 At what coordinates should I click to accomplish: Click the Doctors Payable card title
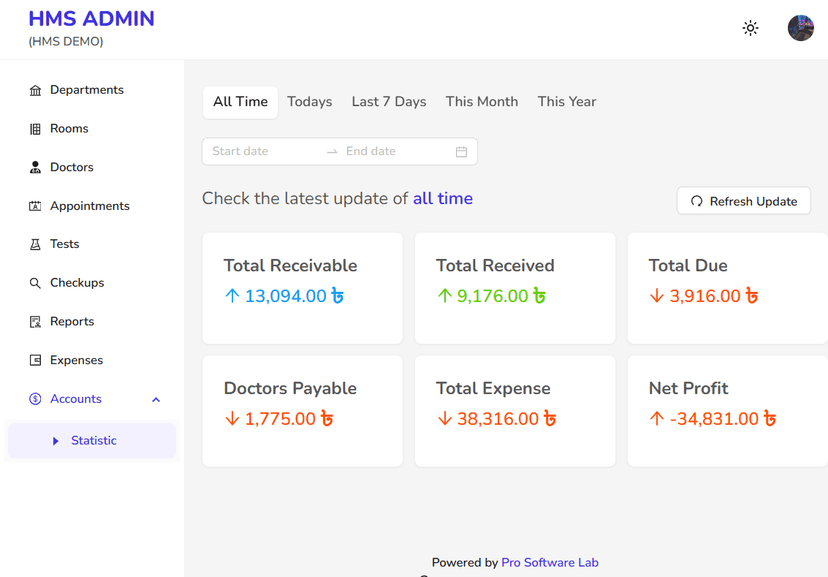(x=290, y=389)
